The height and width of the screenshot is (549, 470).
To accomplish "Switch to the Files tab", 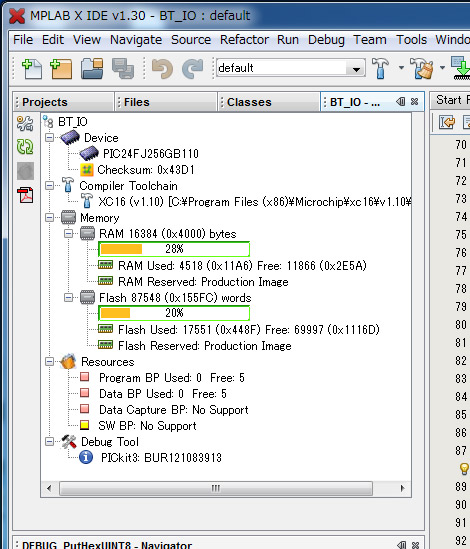I will pyautogui.click(x=137, y=102).
